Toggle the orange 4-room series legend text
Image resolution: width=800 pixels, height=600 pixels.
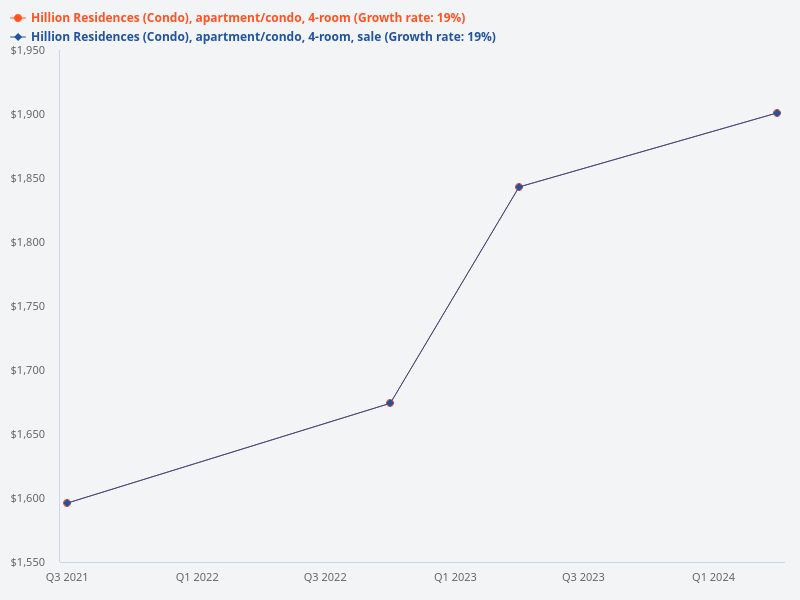(248, 18)
